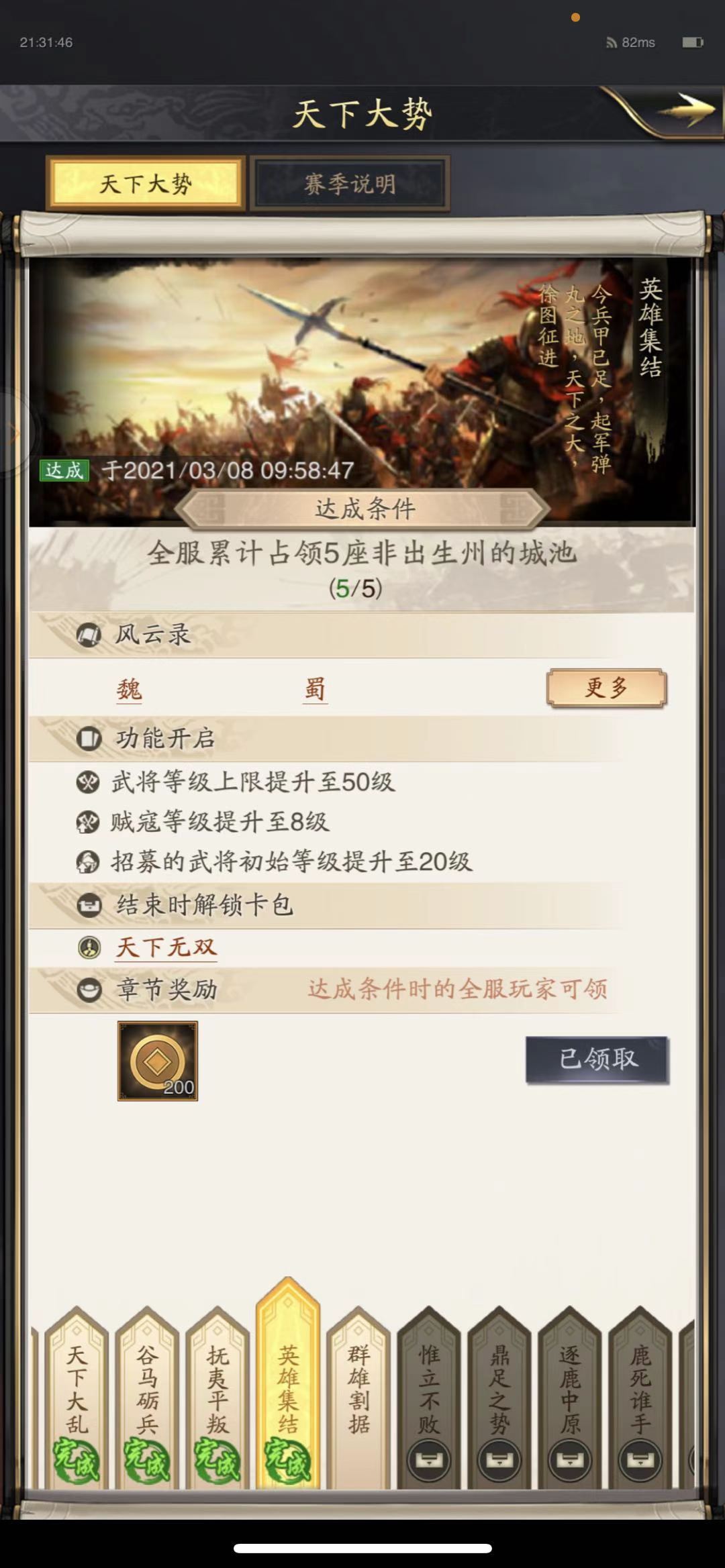This screenshot has width=725, height=1568.
Task: Tap the 招募的武将 helmet icon
Action: click(88, 862)
